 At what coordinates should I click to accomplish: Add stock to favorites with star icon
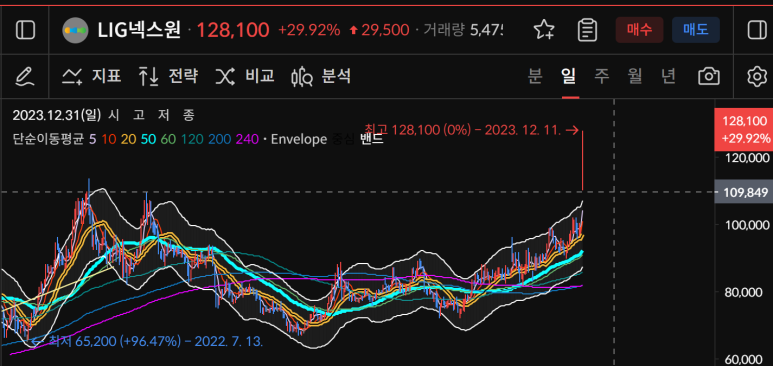544,30
